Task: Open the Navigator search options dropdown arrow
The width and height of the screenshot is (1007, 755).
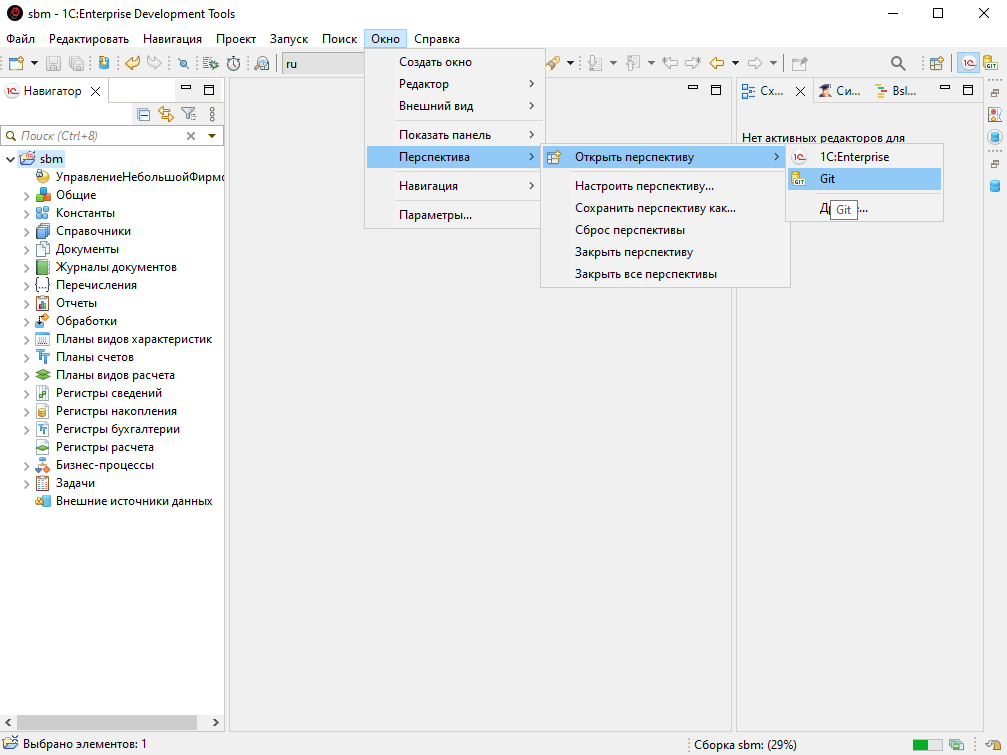Action: coord(212,136)
